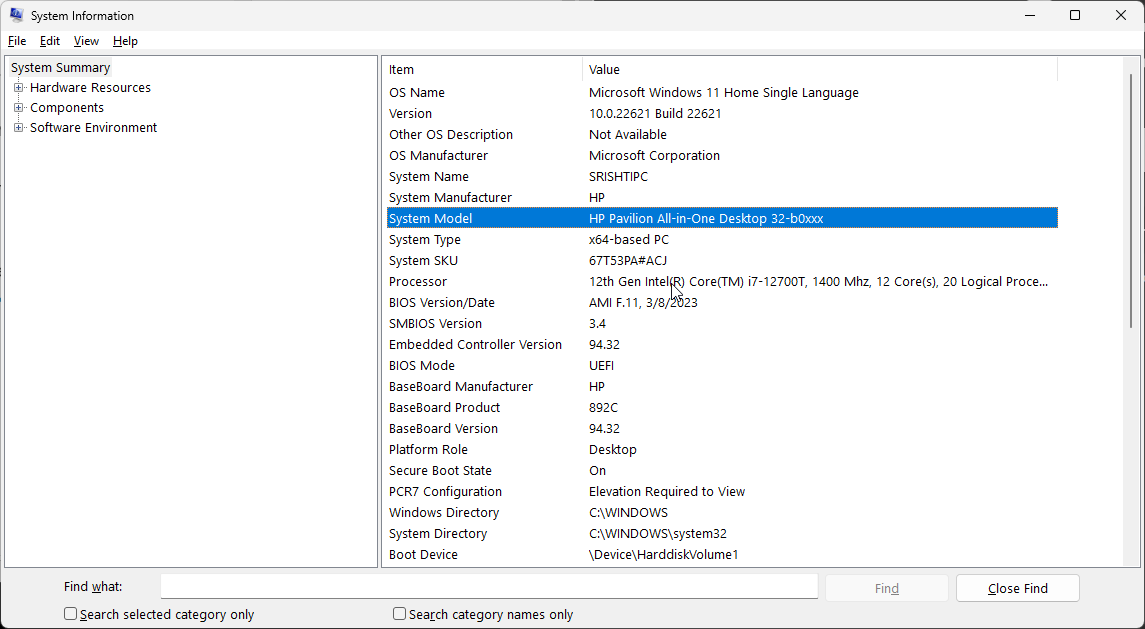Select the Windows Directory row
The width and height of the screenshot is (1145, 629).
coord(722,513)
